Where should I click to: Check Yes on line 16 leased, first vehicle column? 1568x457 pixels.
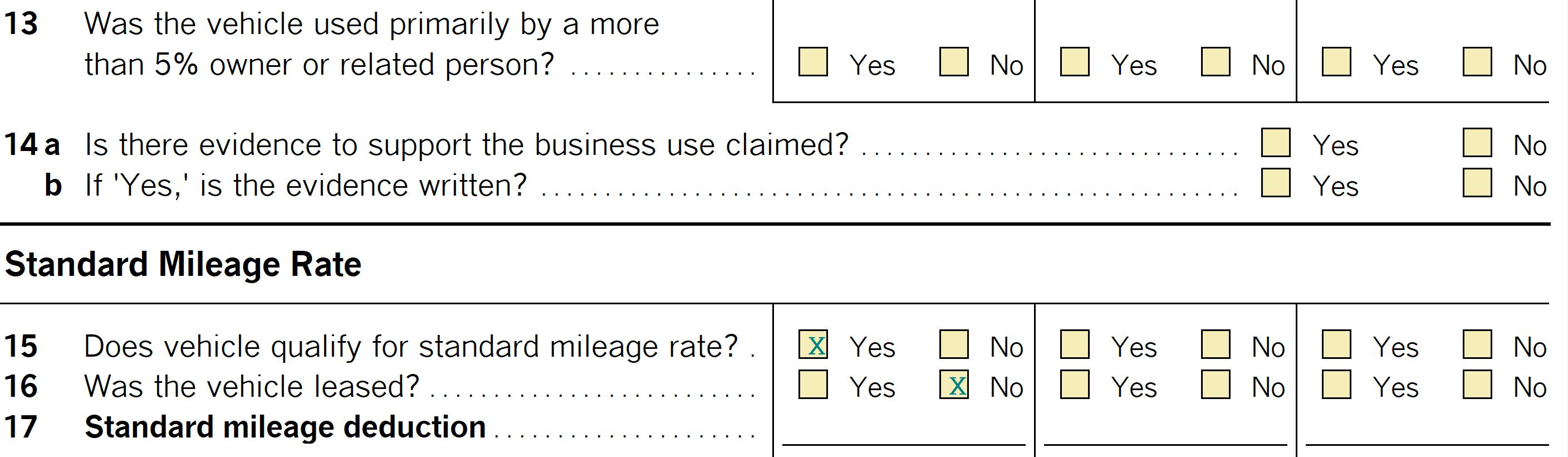812,385
